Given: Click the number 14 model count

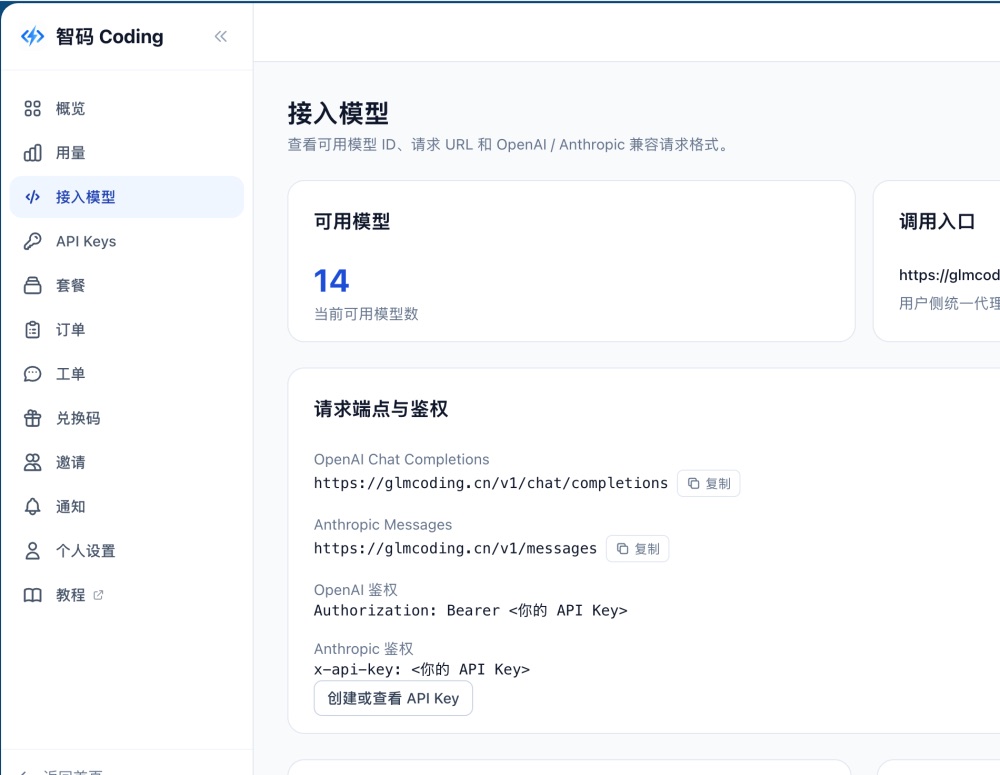Looking at the screenshot, I should pos(332,281).
